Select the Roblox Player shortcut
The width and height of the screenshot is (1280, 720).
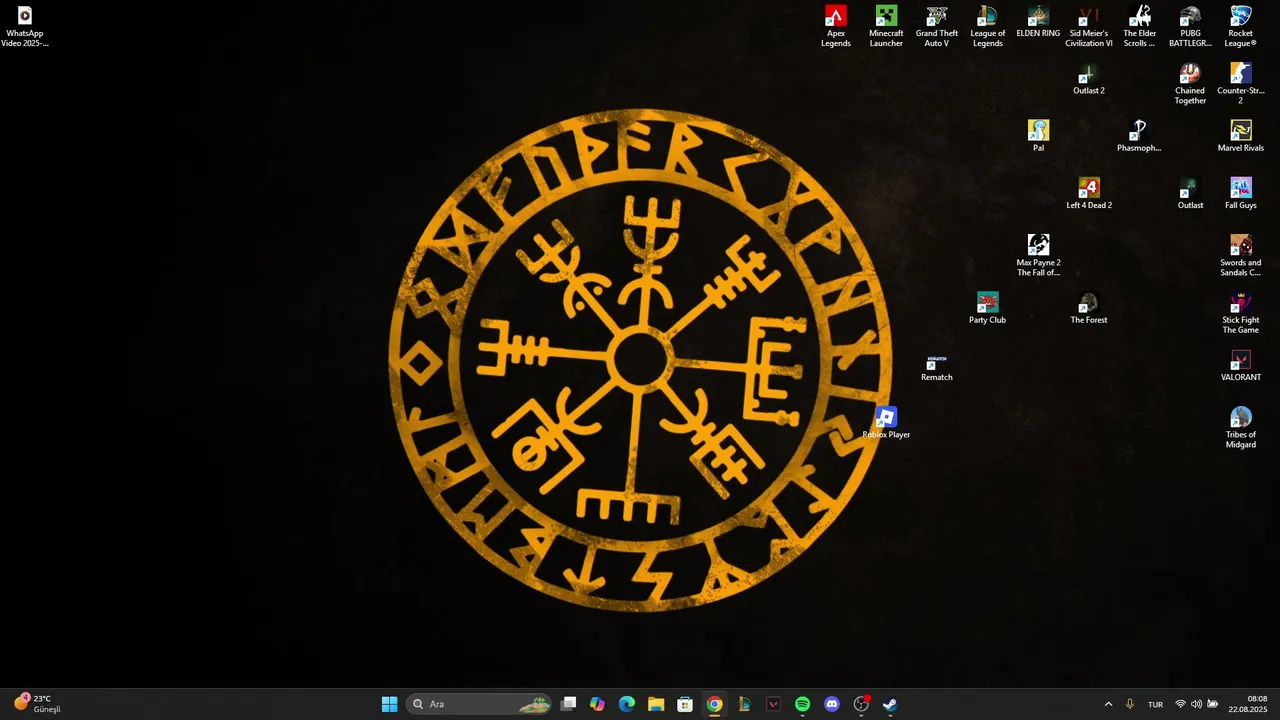886,424
